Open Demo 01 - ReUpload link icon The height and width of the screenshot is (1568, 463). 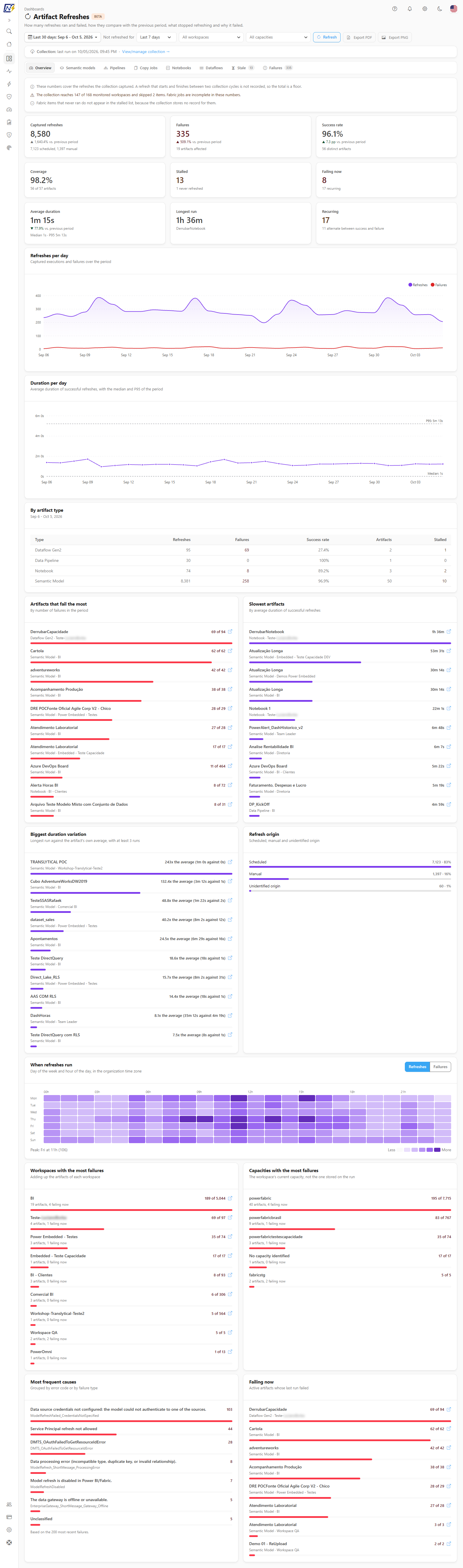click(449, 1544)
